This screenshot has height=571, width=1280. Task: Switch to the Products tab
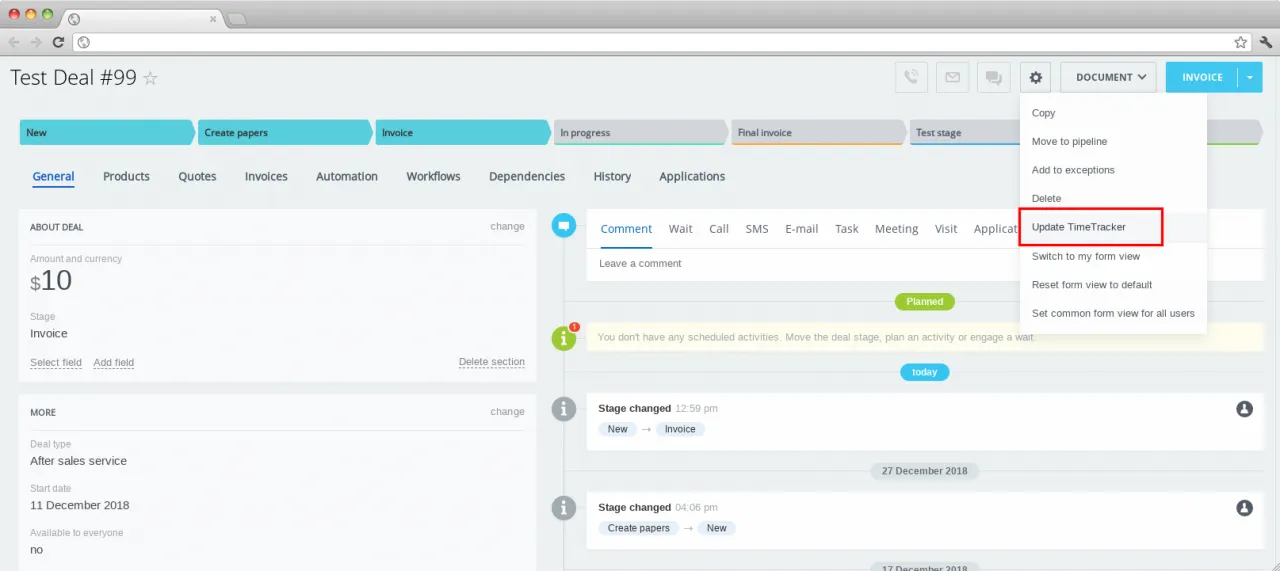[x=126, y=176]
